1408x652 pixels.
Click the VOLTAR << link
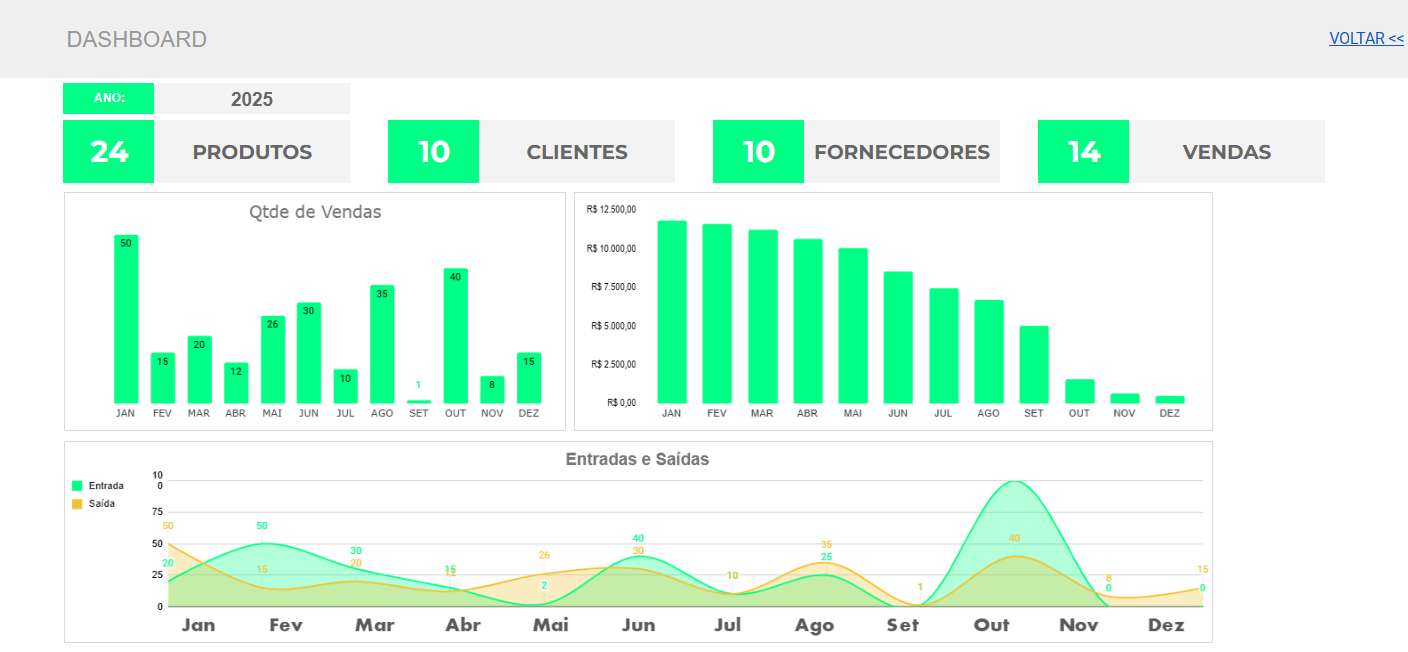(1366, 39)
